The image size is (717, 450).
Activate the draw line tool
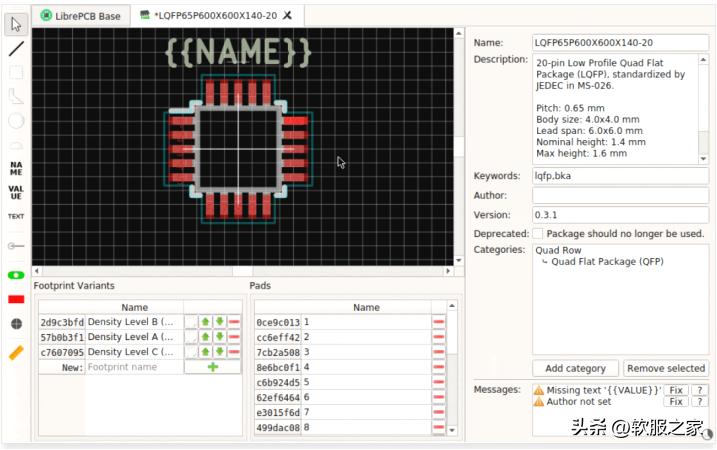16,48
